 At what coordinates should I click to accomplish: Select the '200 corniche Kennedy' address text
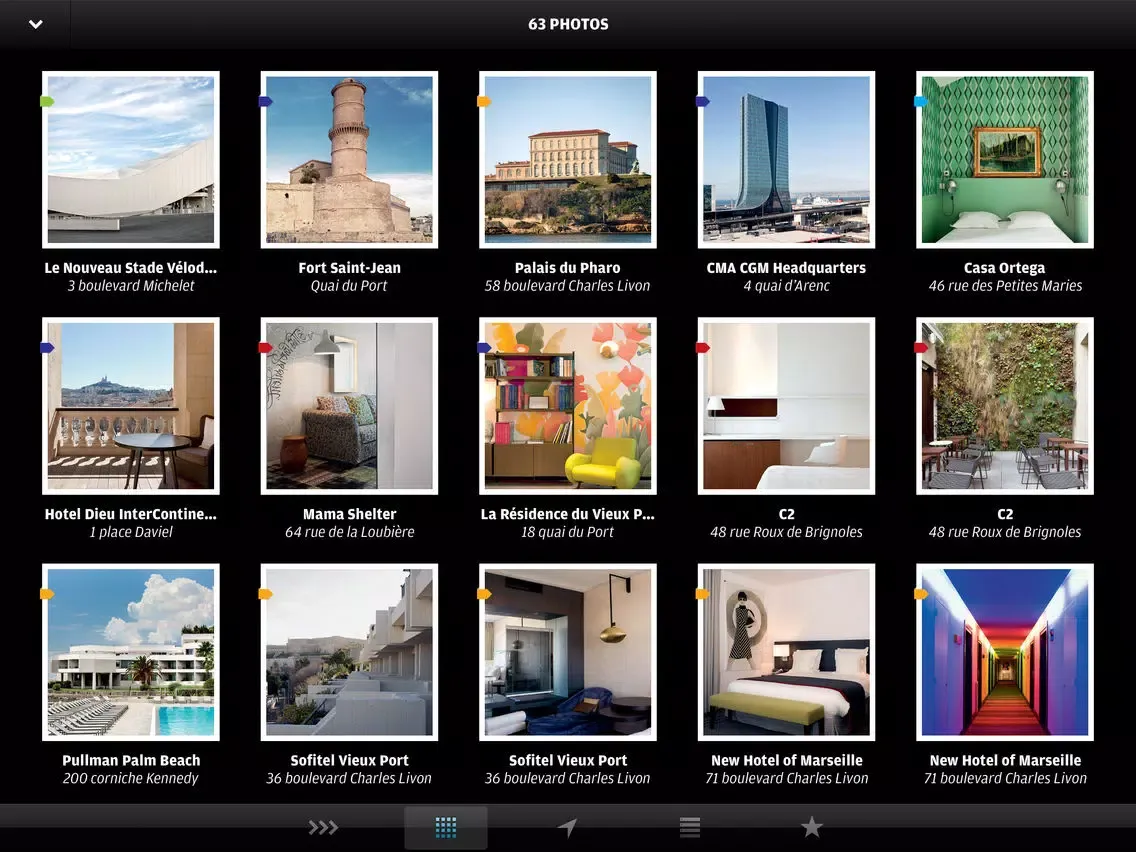[131, 778]
